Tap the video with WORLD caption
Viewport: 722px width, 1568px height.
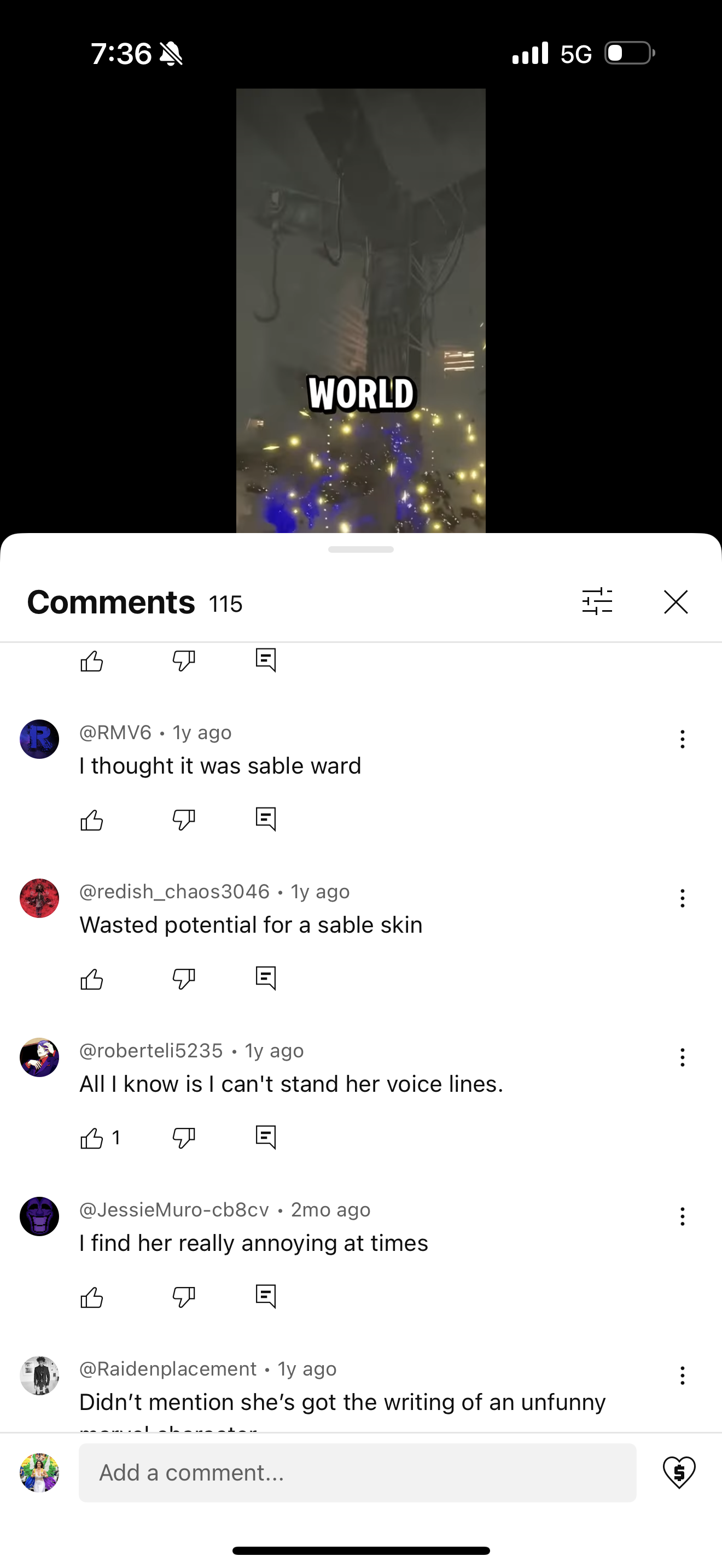[361, 311]
